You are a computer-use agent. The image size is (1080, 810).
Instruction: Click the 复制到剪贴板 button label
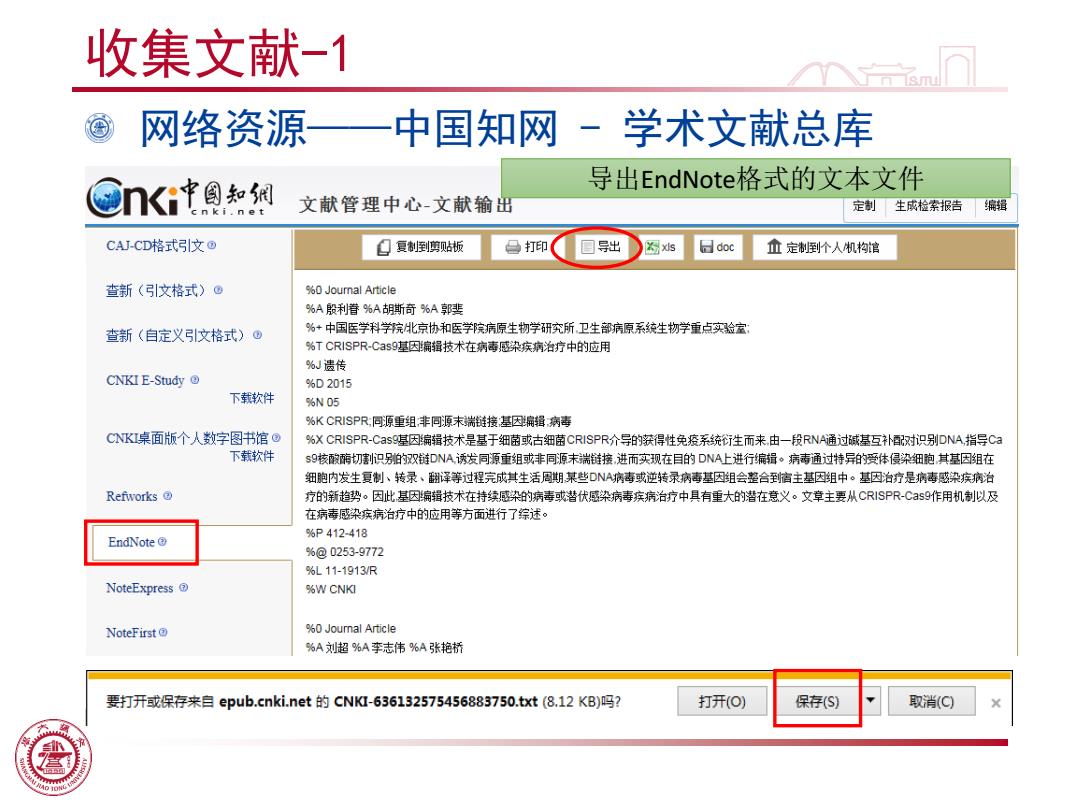tap(430, 247)
